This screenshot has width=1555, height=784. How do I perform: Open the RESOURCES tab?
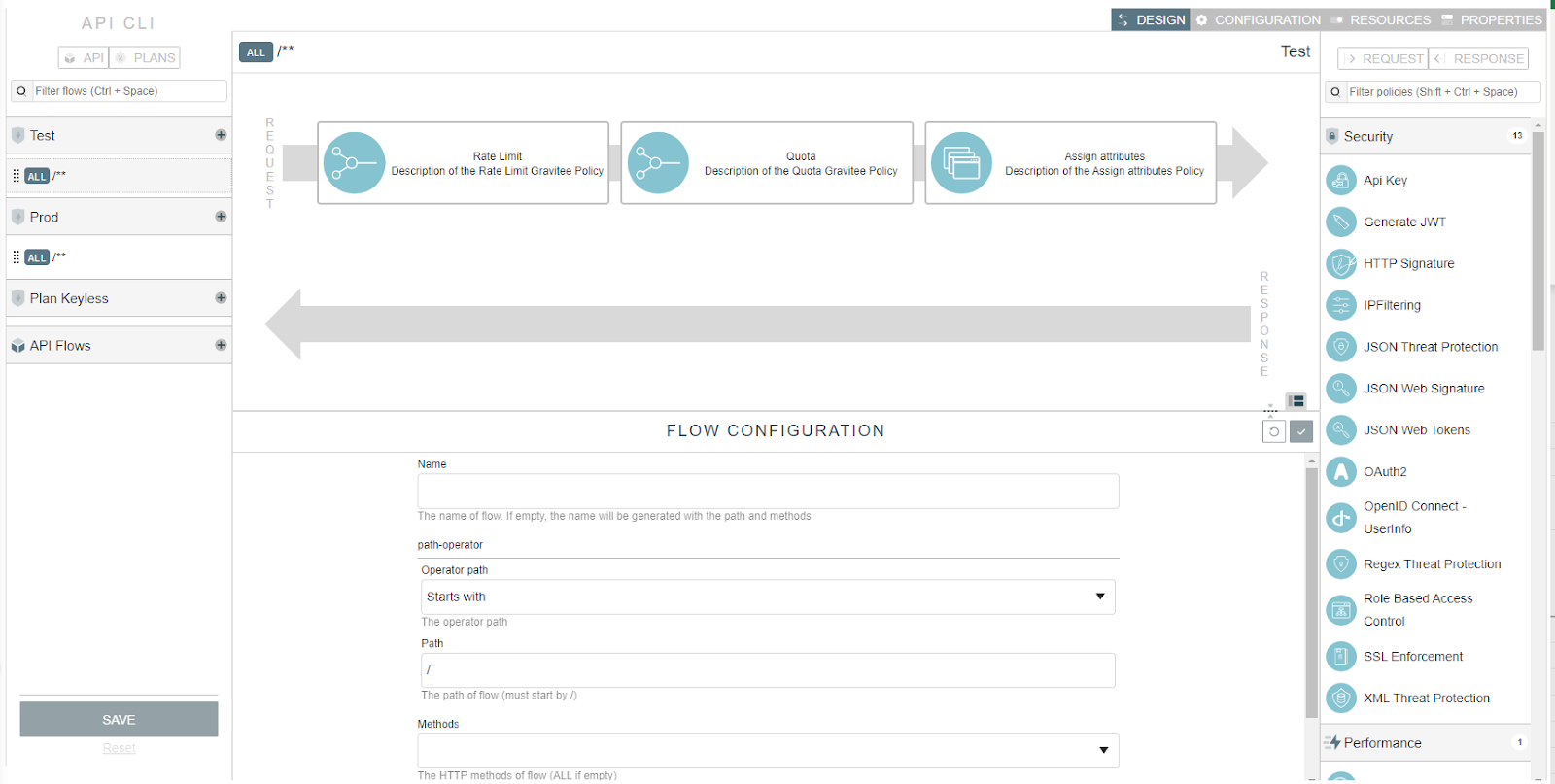(x=1381, y=19)
